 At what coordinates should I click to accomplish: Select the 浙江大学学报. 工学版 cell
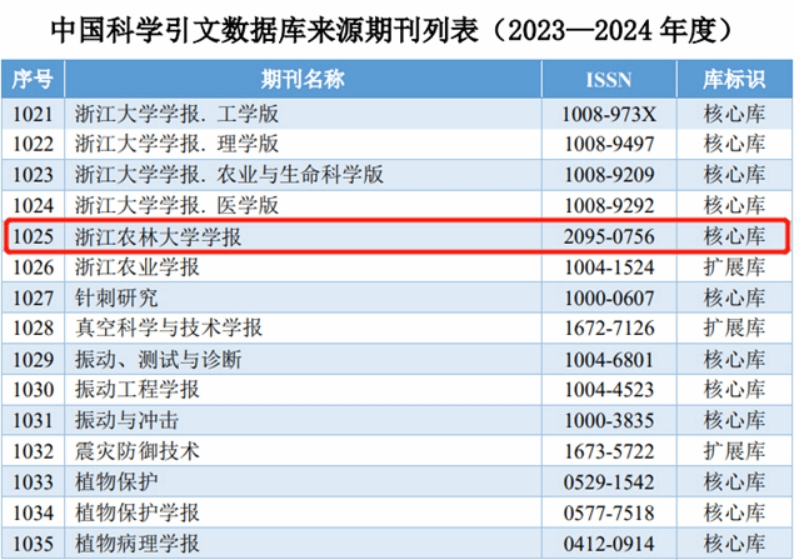(166, 114)
